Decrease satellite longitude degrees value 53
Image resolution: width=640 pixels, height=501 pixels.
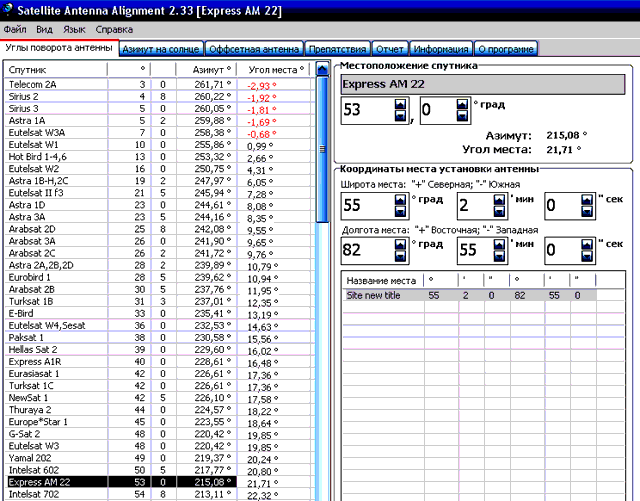pos(400,116)
